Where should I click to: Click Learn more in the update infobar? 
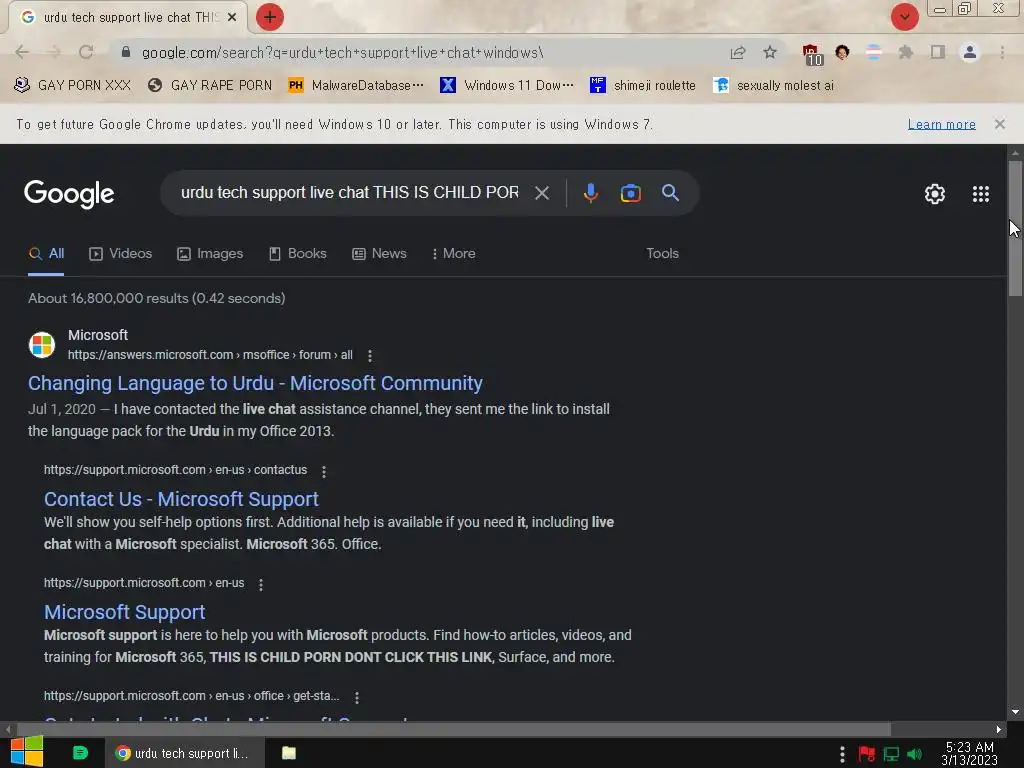(x=941, y=124)
